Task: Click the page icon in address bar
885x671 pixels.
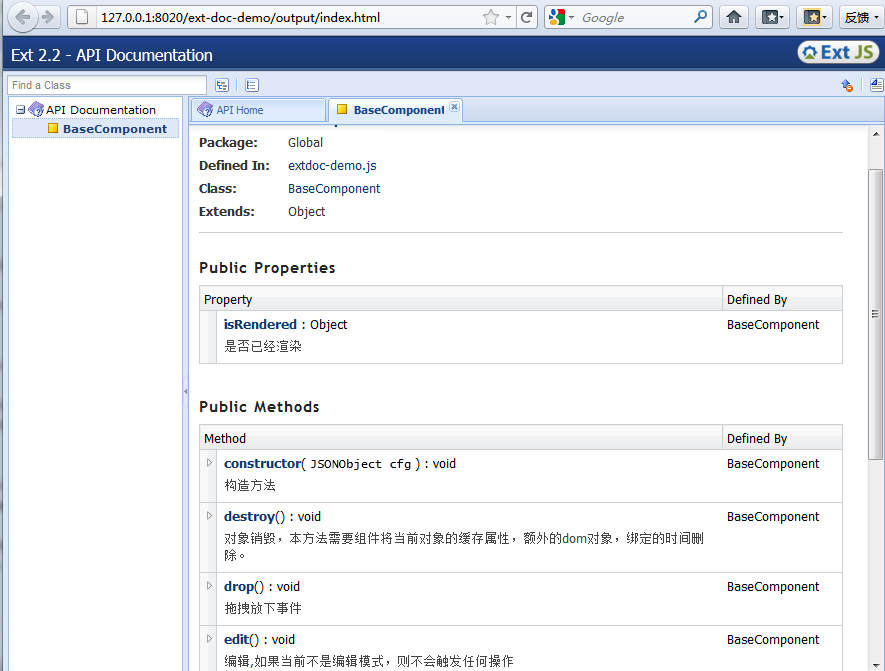Action: [x=82, y=17]
